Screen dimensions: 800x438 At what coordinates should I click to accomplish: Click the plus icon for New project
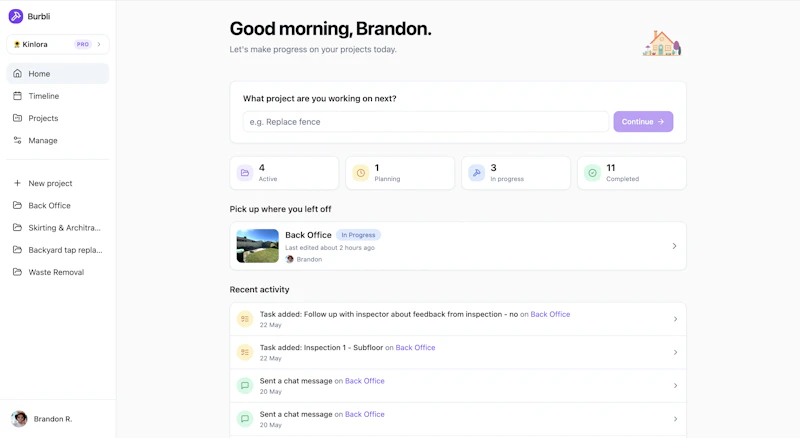pyautogui.click(x=17, y=183)
